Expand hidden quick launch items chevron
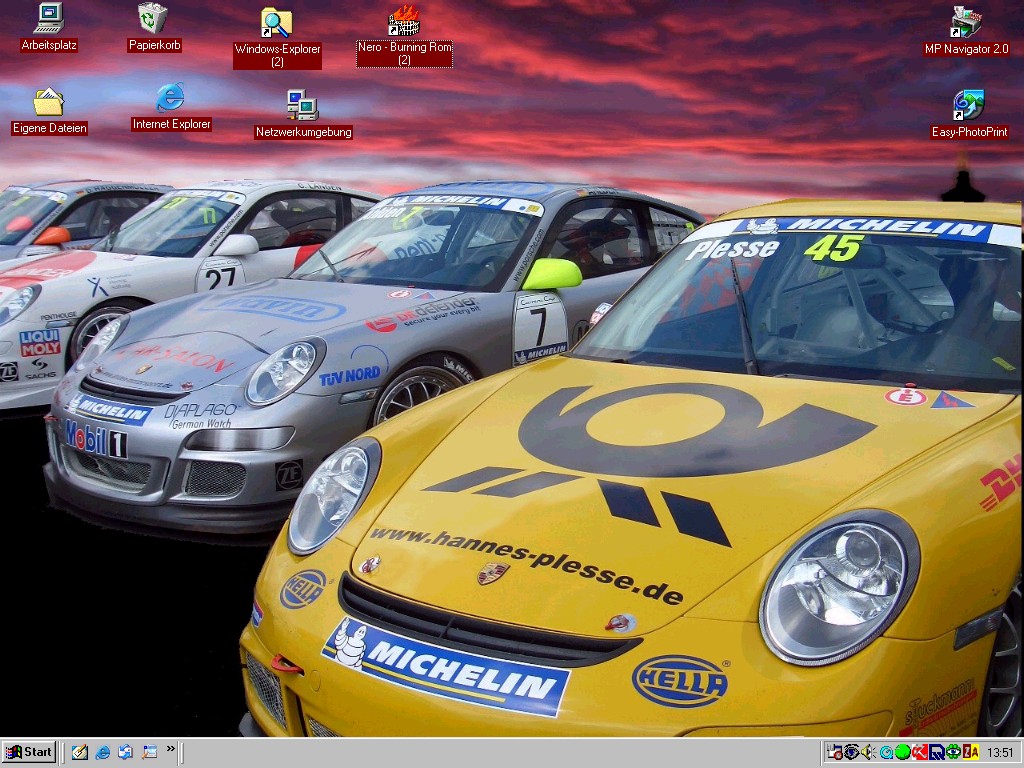 pos(171,749)
